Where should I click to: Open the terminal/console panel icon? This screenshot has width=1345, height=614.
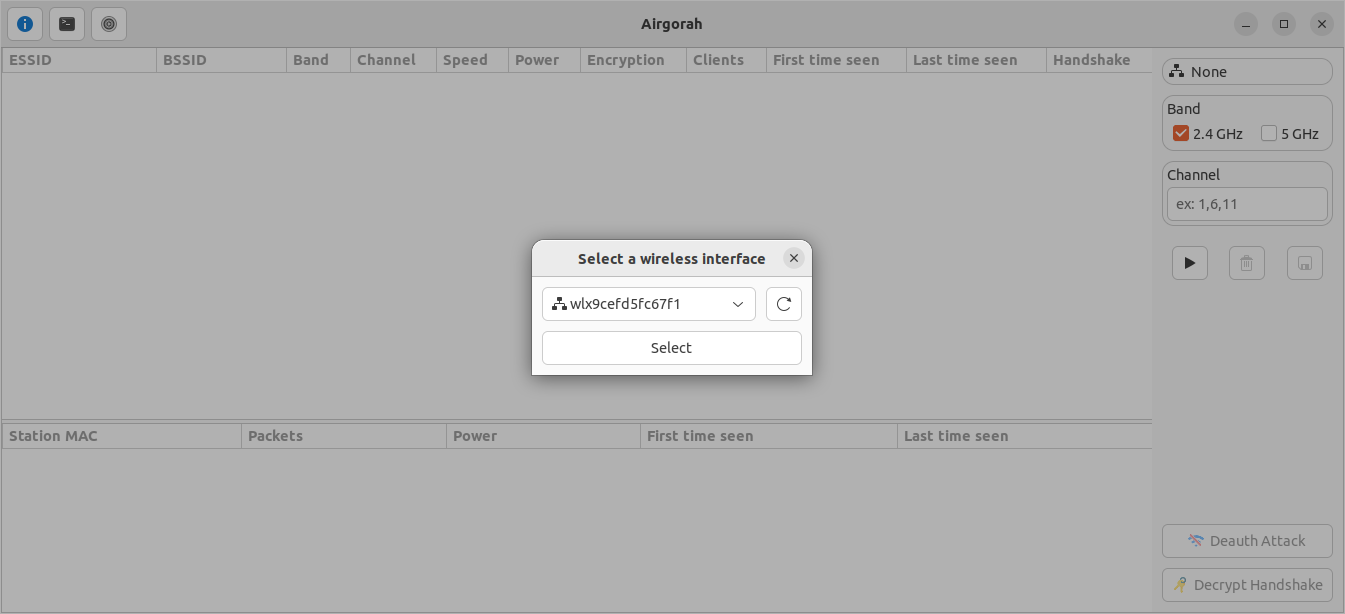click(x=66, y=24)
